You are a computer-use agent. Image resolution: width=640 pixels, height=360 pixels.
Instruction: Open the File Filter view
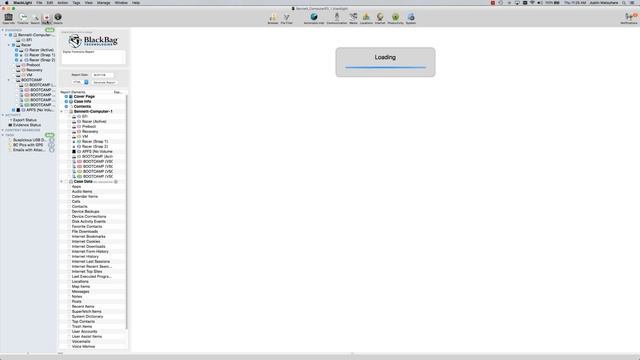(287, 18)
